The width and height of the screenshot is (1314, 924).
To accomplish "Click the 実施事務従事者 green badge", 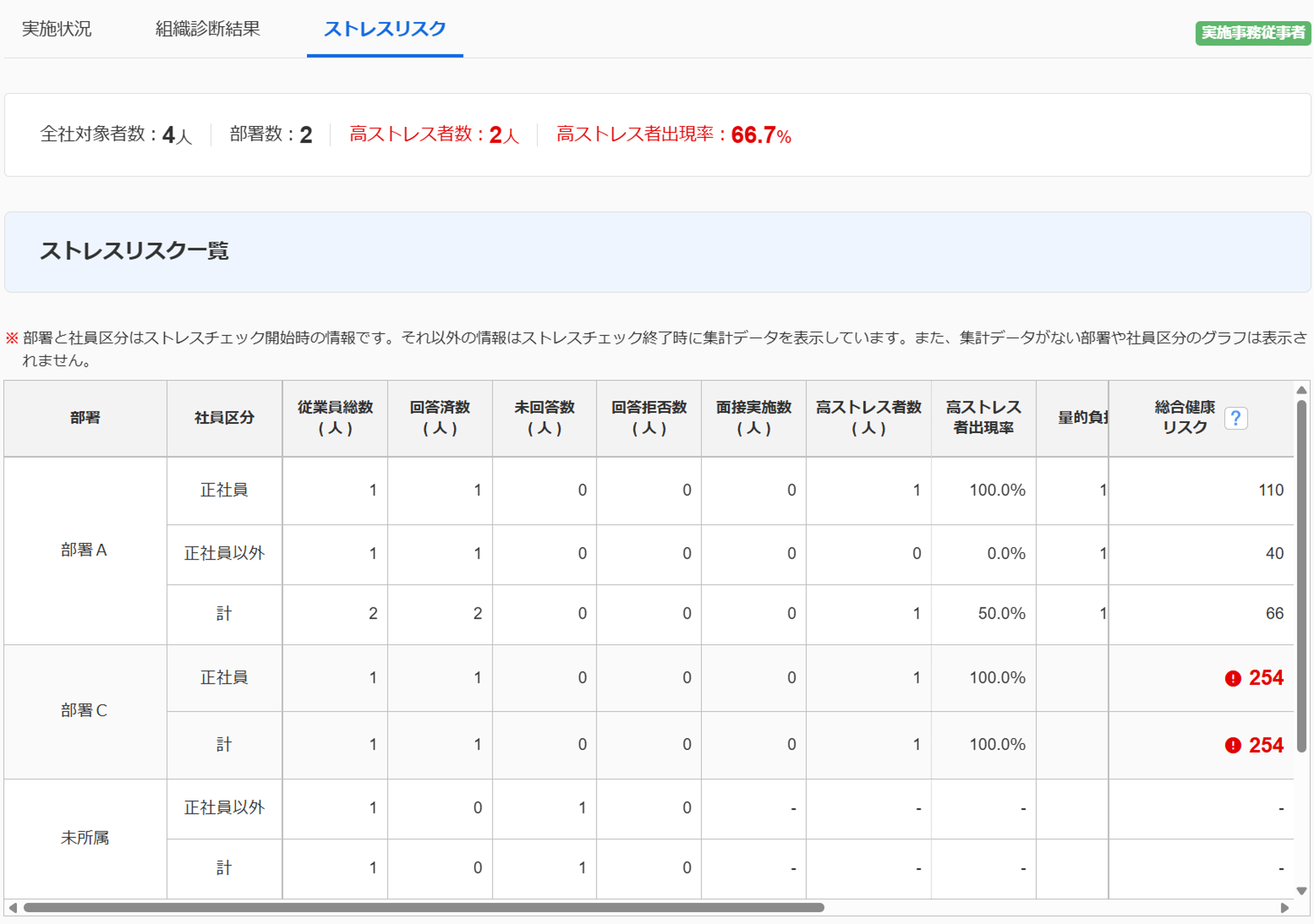I will pos(1252,33).
